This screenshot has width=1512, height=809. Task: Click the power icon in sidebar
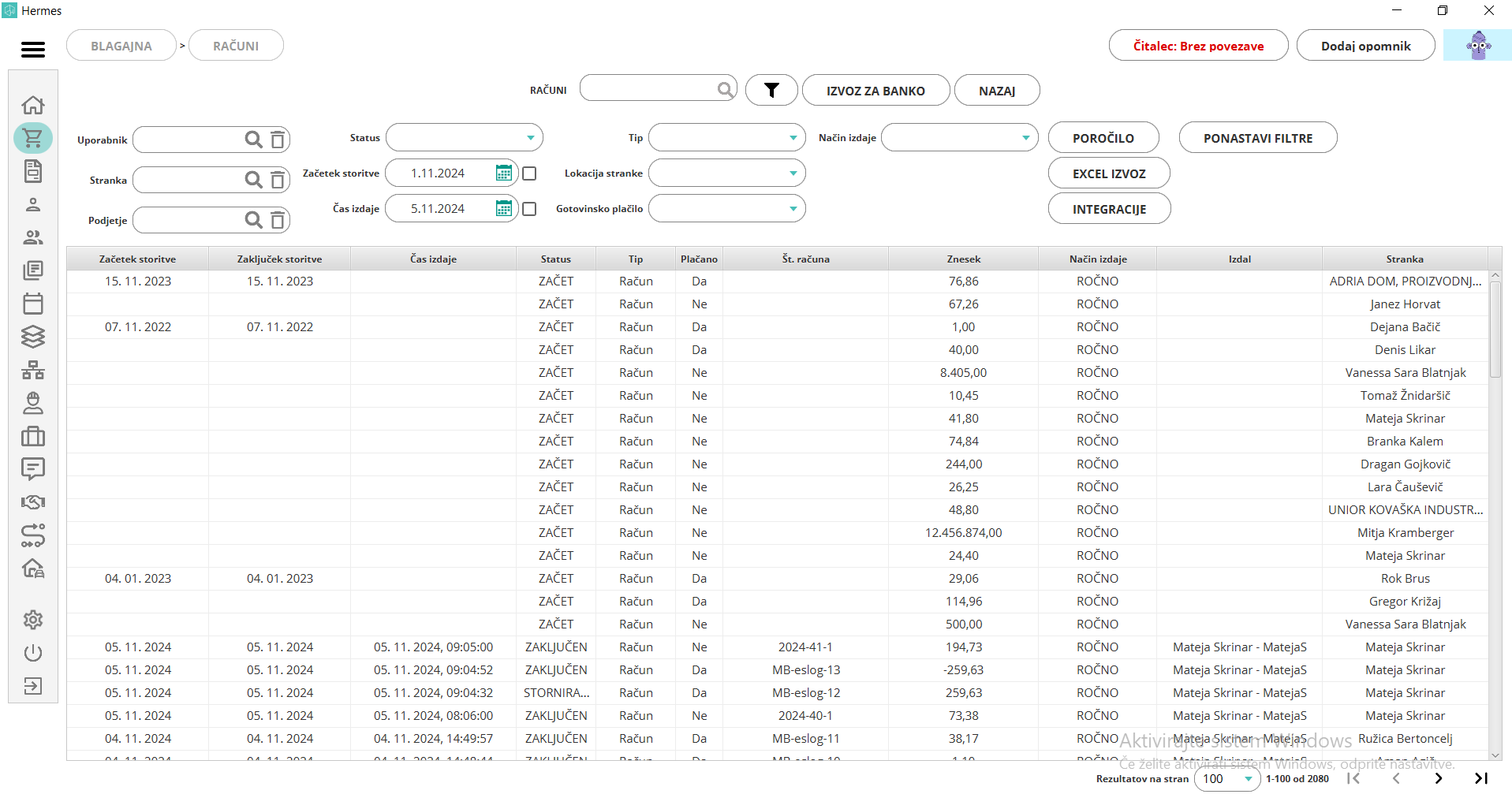point(33,653)
